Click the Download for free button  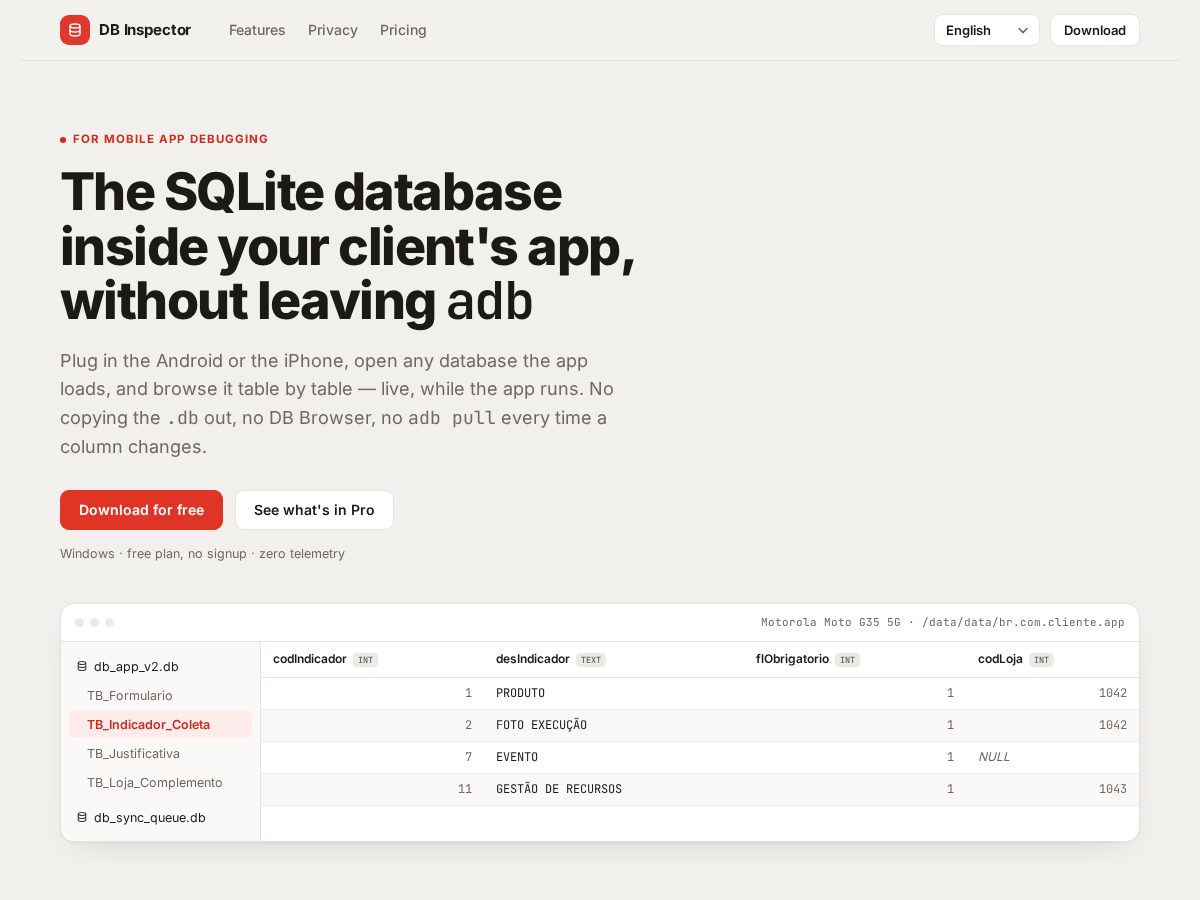141,510
